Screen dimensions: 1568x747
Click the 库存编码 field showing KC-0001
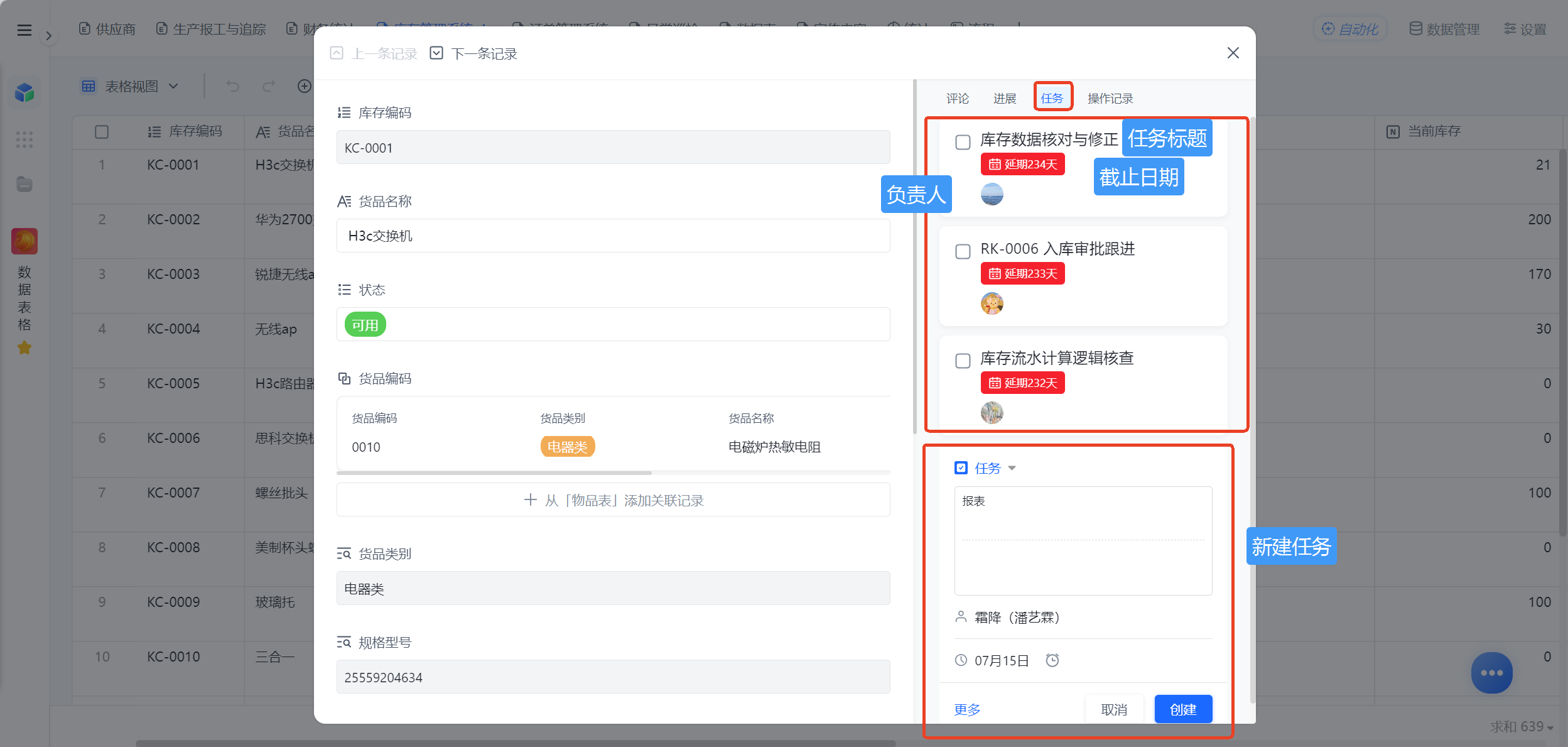tap(613, 148)
